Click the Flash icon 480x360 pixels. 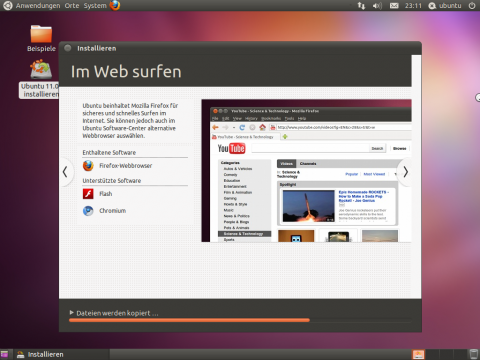pyautogui.click(x=88, y=194)
